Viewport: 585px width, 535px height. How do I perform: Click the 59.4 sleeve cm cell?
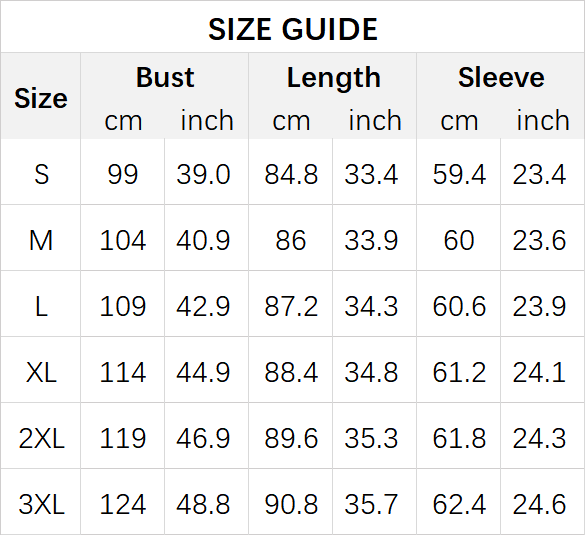pos(459,174)
